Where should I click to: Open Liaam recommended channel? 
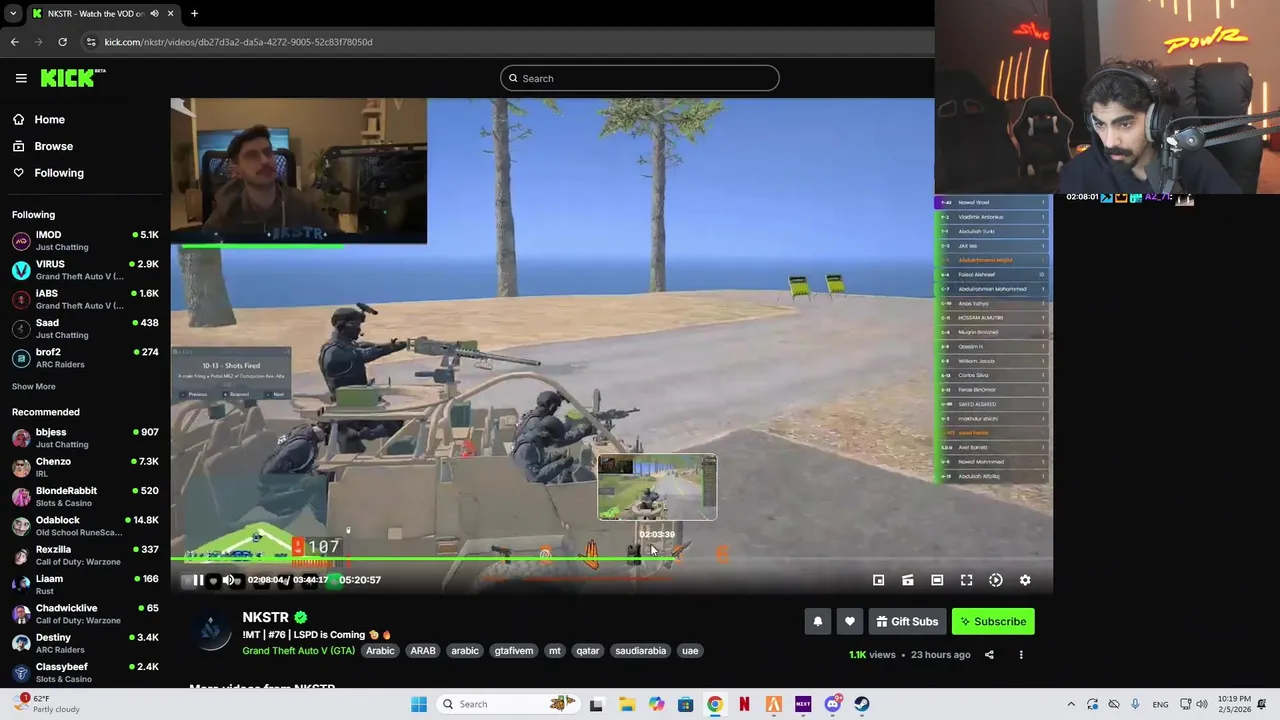(85, 584)
